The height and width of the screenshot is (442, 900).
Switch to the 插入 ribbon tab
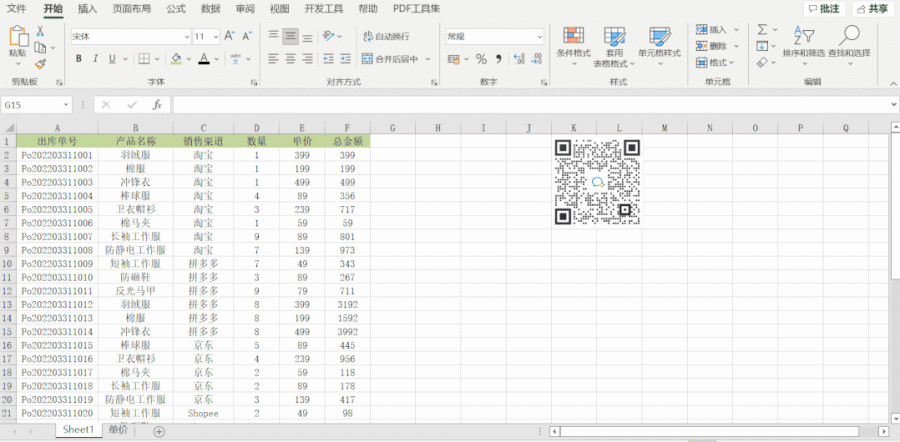[87, 9]
